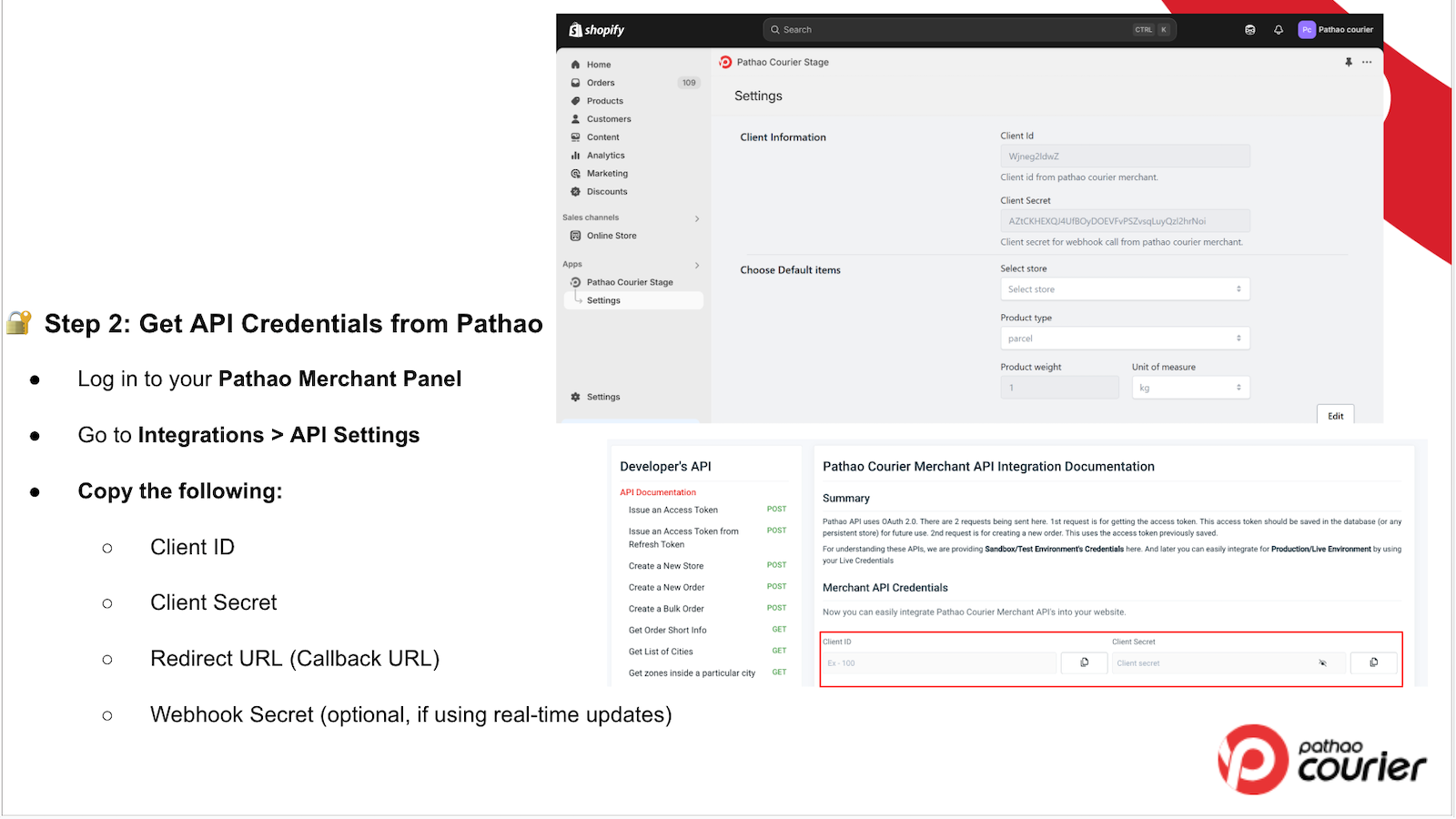Open Marketing in the sidebar

pos(607,174)
